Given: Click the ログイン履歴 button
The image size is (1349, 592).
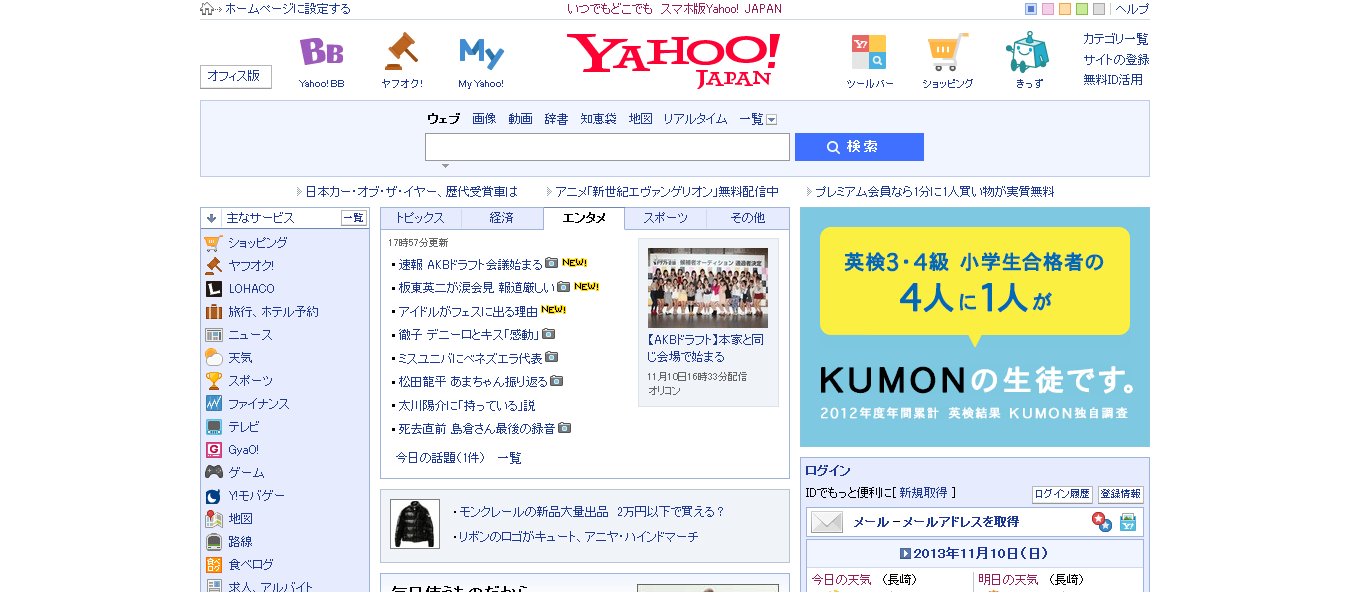Looking at the screenshot, I should click(1062, 494).
